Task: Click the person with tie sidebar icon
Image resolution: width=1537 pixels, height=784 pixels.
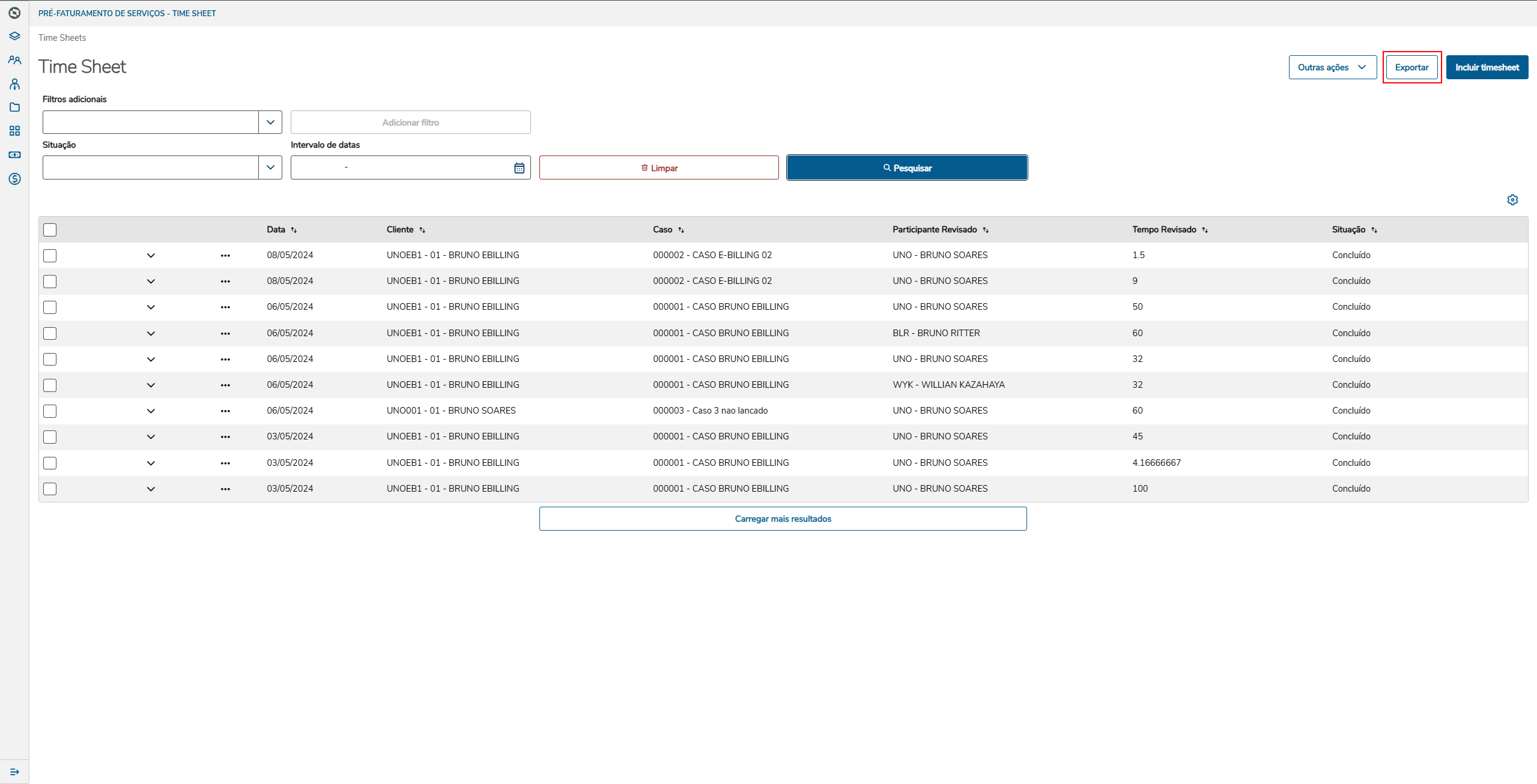Action: [x=14, y=84]
